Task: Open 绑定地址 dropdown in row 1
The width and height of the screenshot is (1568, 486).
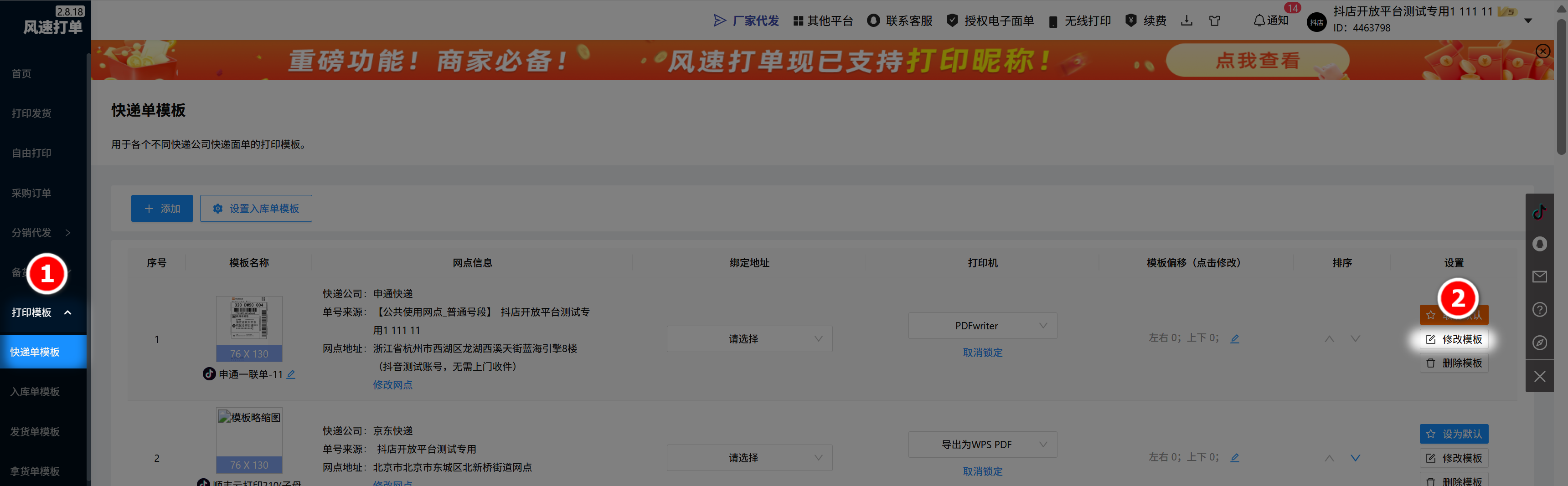Action: 749,339
